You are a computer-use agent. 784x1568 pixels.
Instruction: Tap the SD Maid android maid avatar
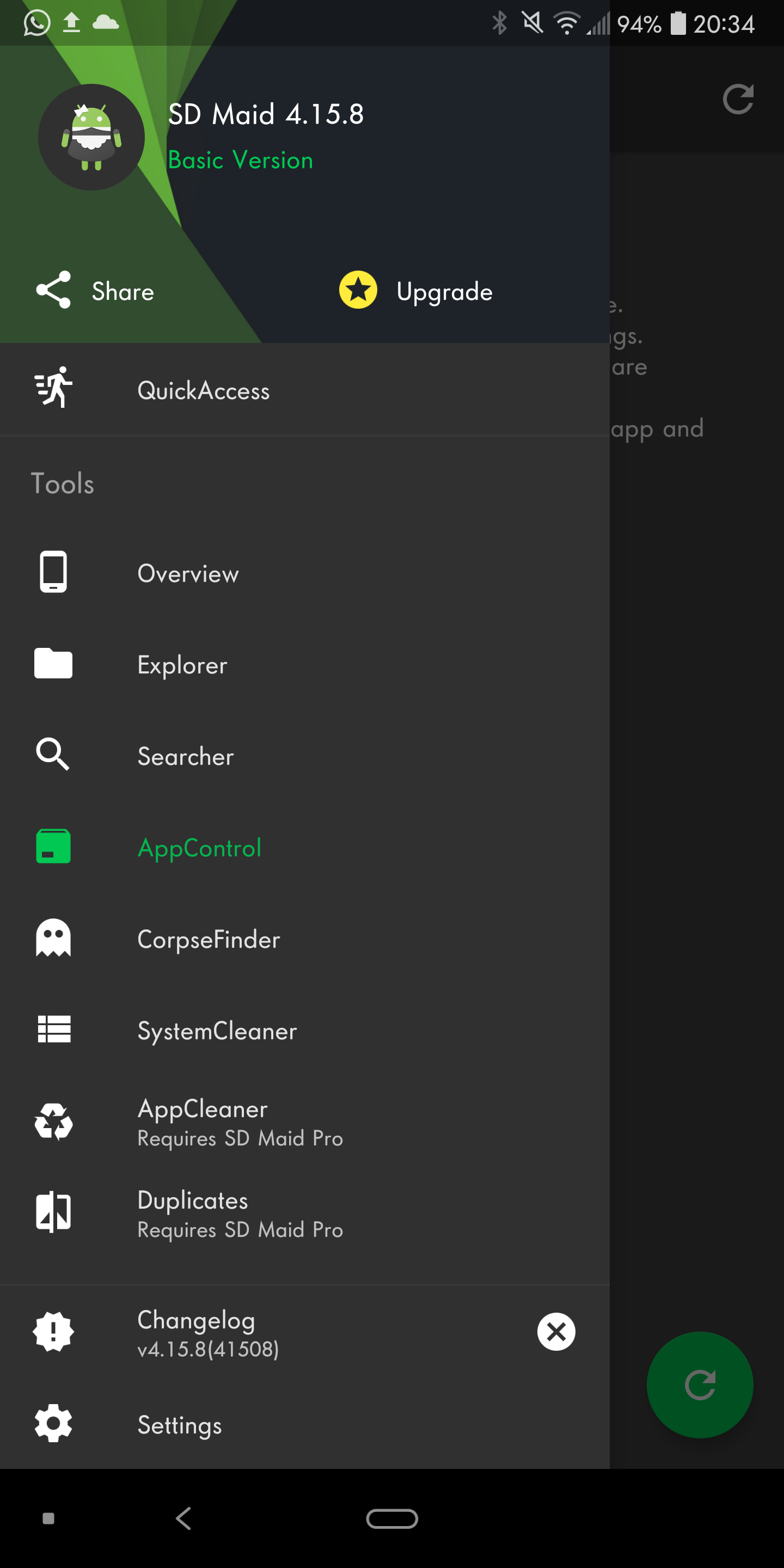[91, 137]
